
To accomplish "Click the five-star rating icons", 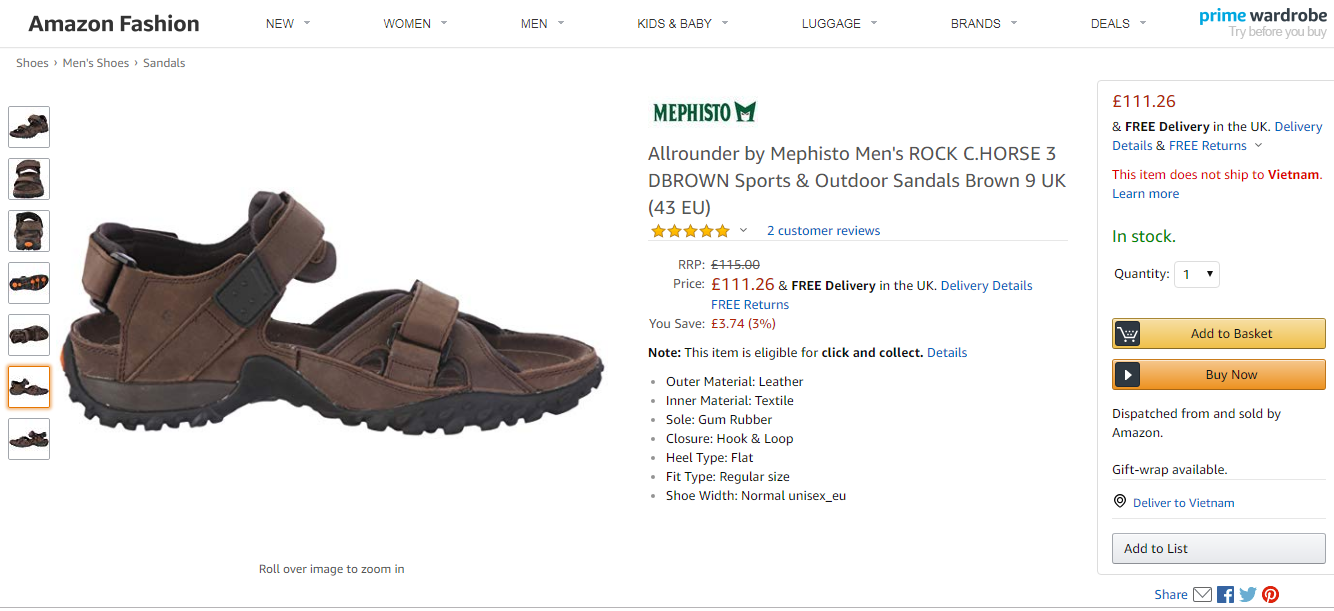I will (x=690, y=231).
